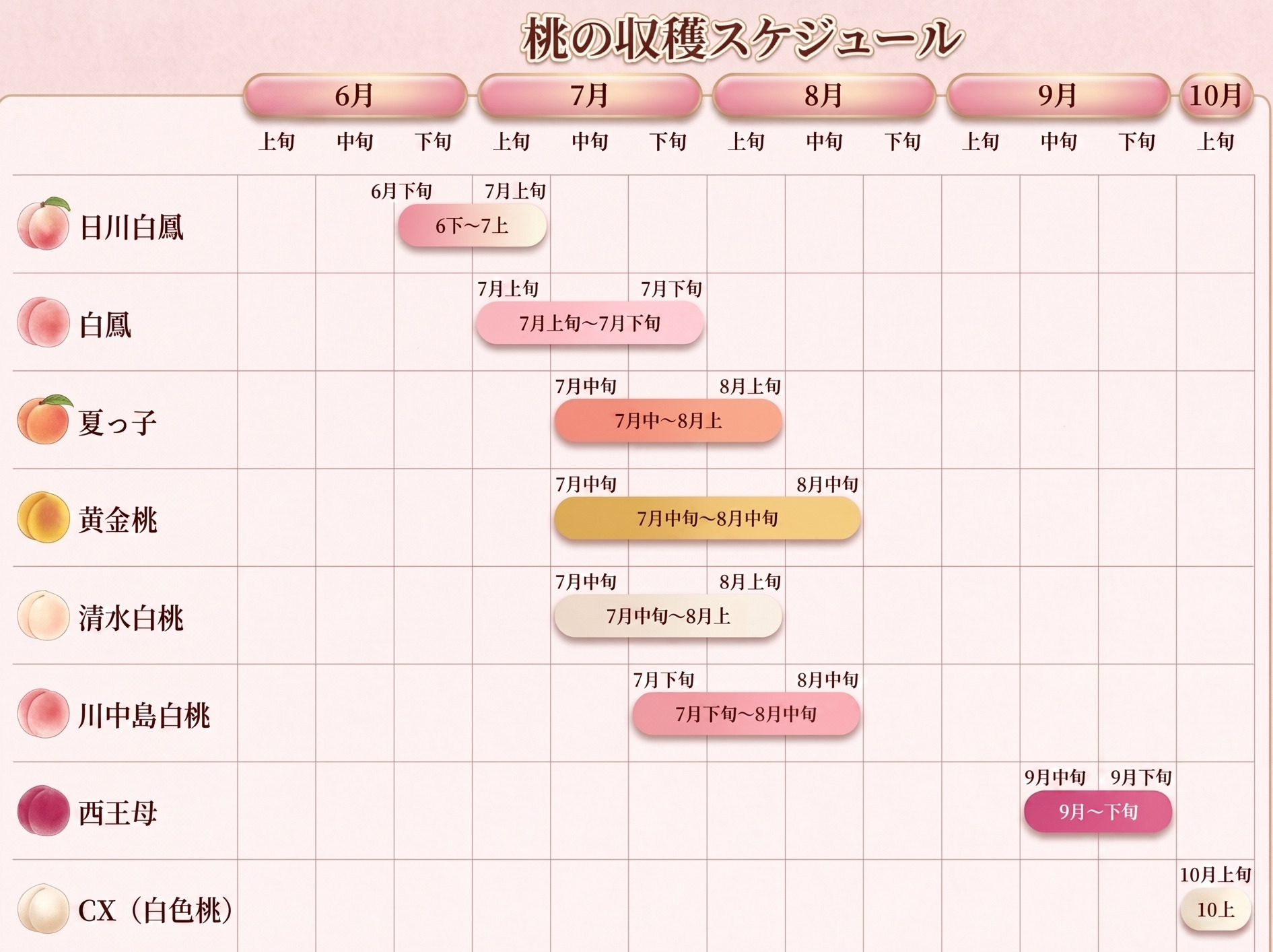Select the 6月 month header
The image size is (1273, 952).
(355, 96)
